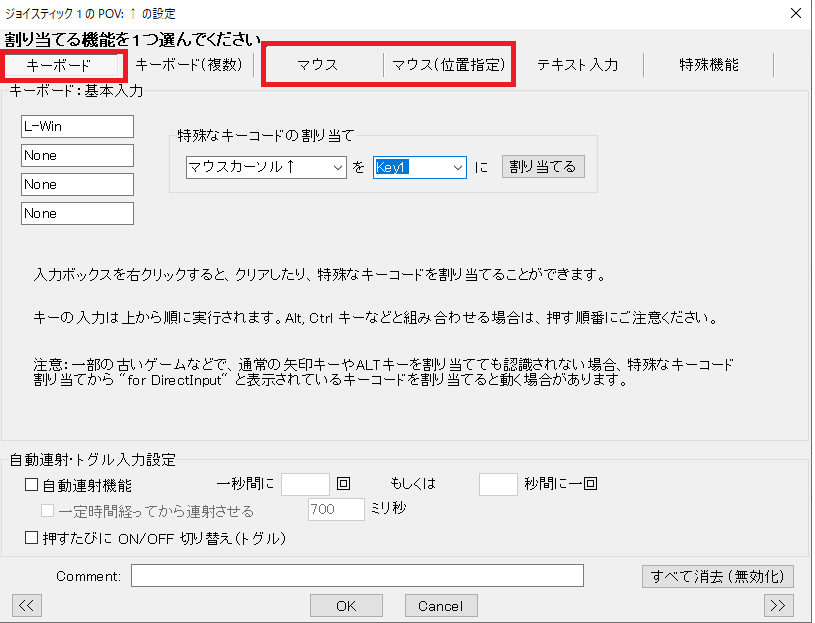The image size is (815, 623).
Task: Switch to the キーボード(複数) tab
Action: [189, 65]
